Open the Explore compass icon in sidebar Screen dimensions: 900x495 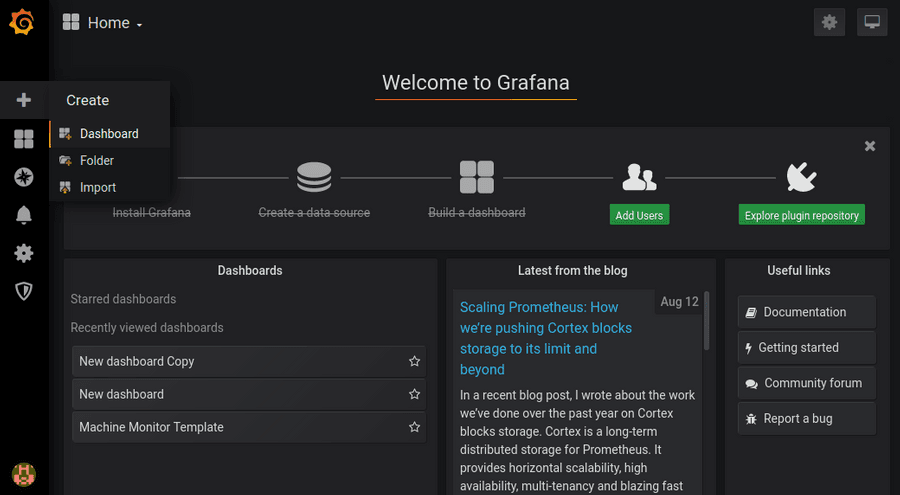[x=24, y=177]
